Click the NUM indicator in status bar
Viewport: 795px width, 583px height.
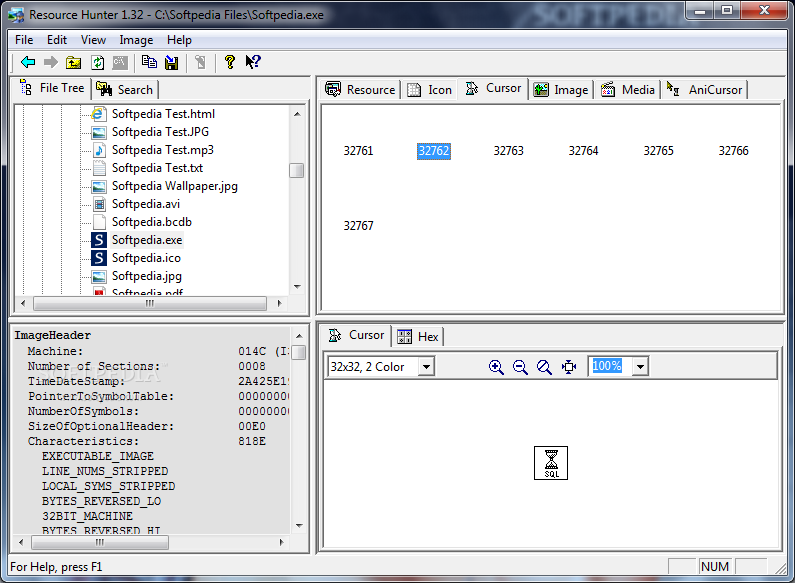tap(715, 567)
